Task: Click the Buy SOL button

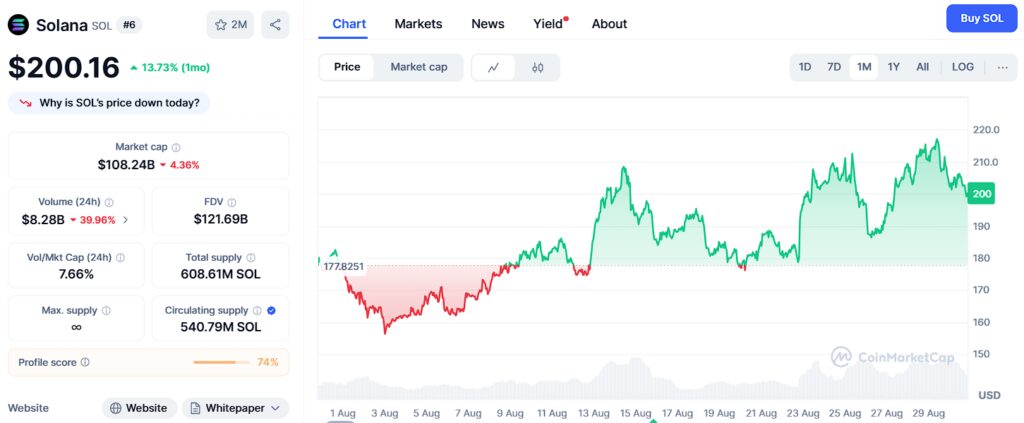Action: (x=981, y=18)
